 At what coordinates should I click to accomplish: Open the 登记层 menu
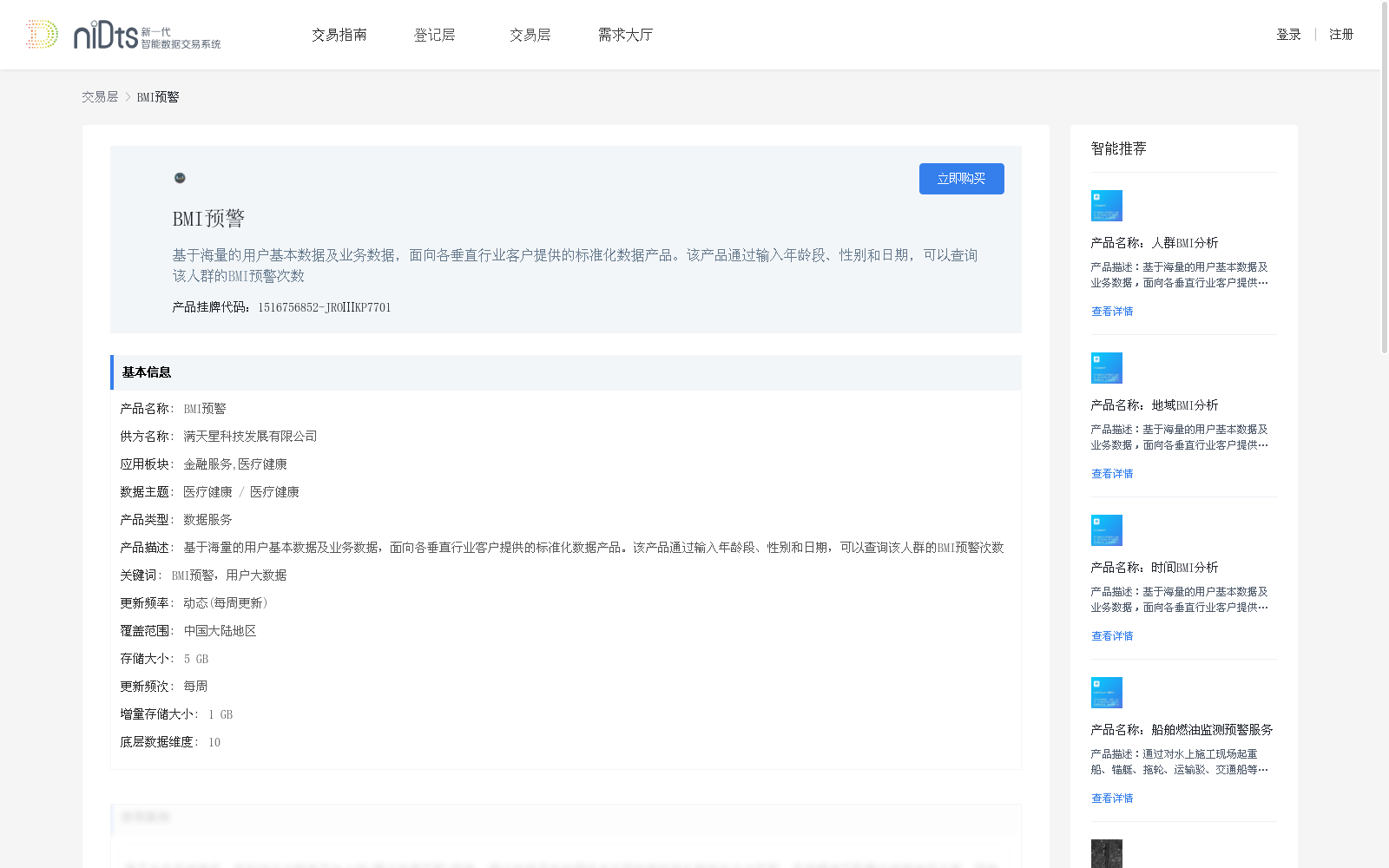tap(435, 35)
